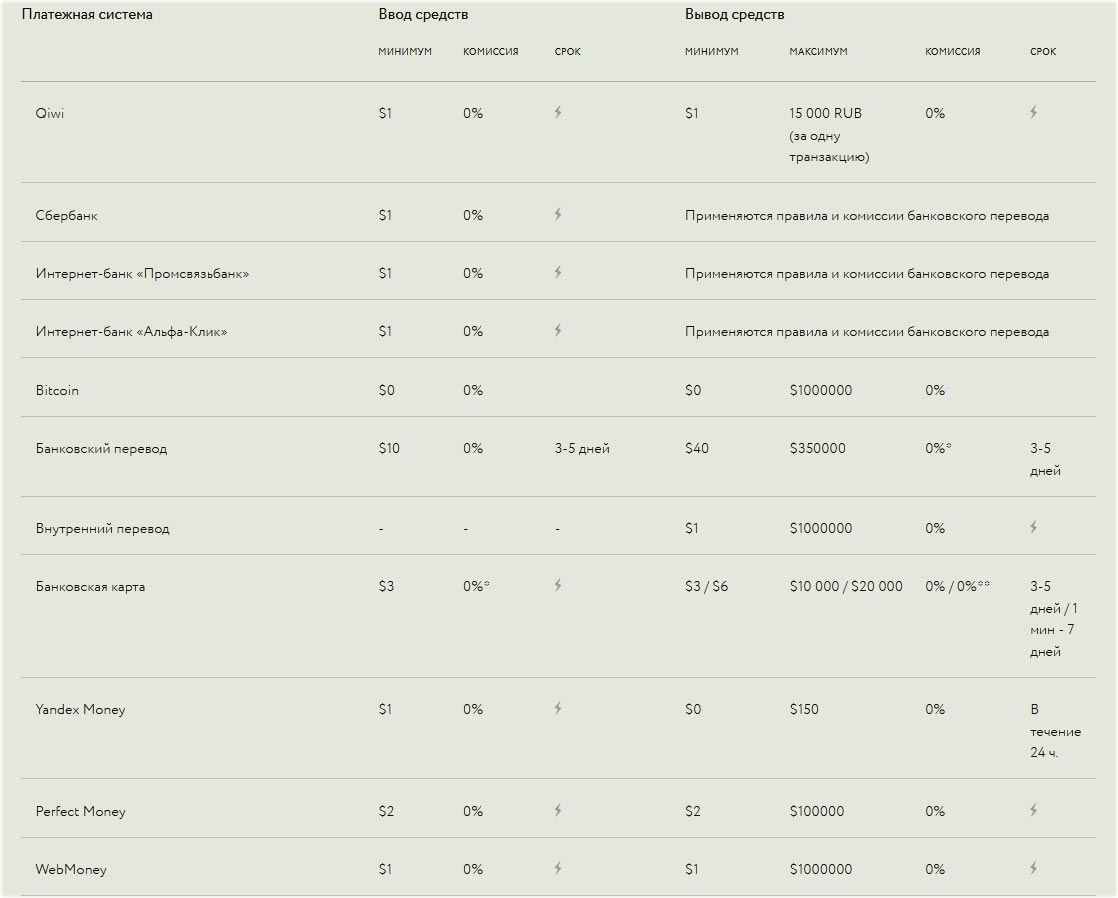1118x898 pixels.
Task: Click the Qiwi withdrawal instant lightning icon
Action: (1033, 113)
